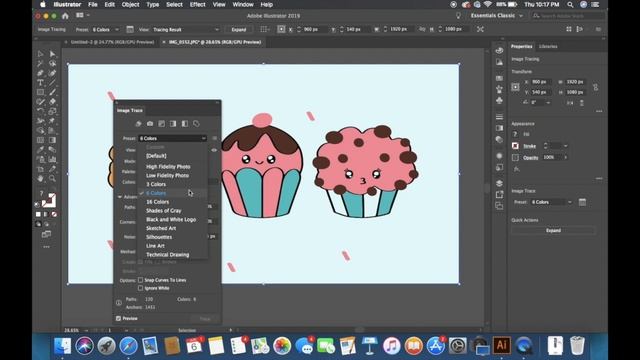Select the Eyedropper tool
The image size is (640, 360).
point(40,150)
